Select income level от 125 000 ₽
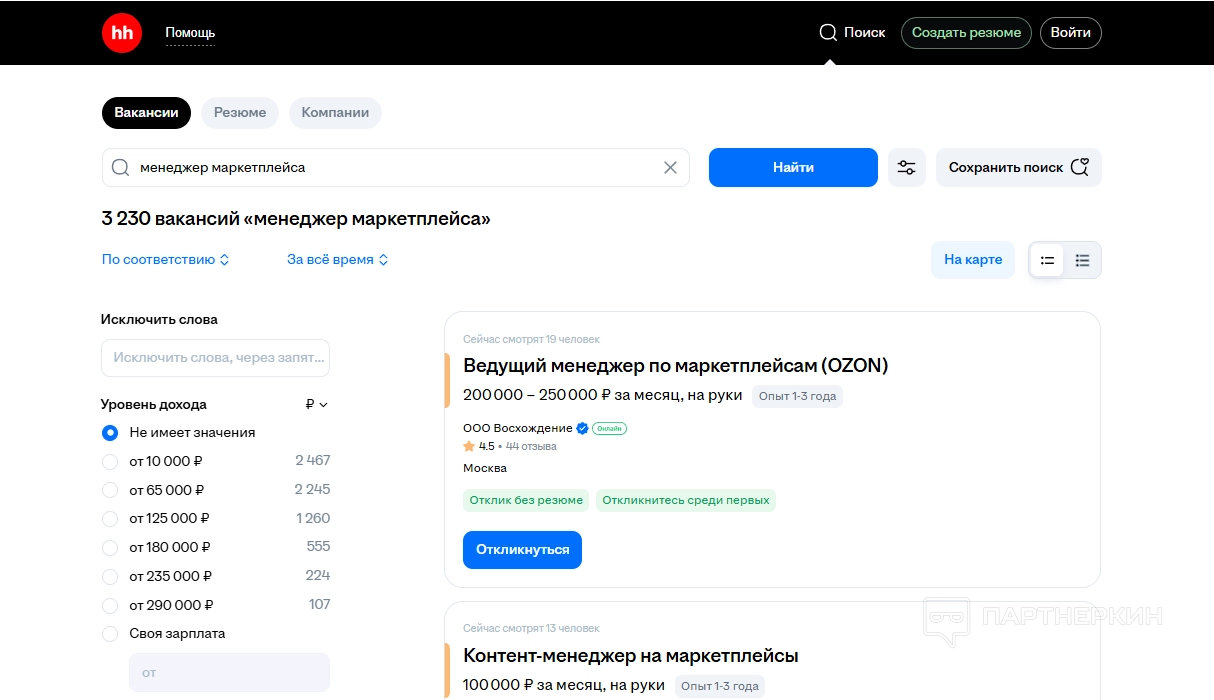The image size is (1214, 700). click(x=110, y=519)
